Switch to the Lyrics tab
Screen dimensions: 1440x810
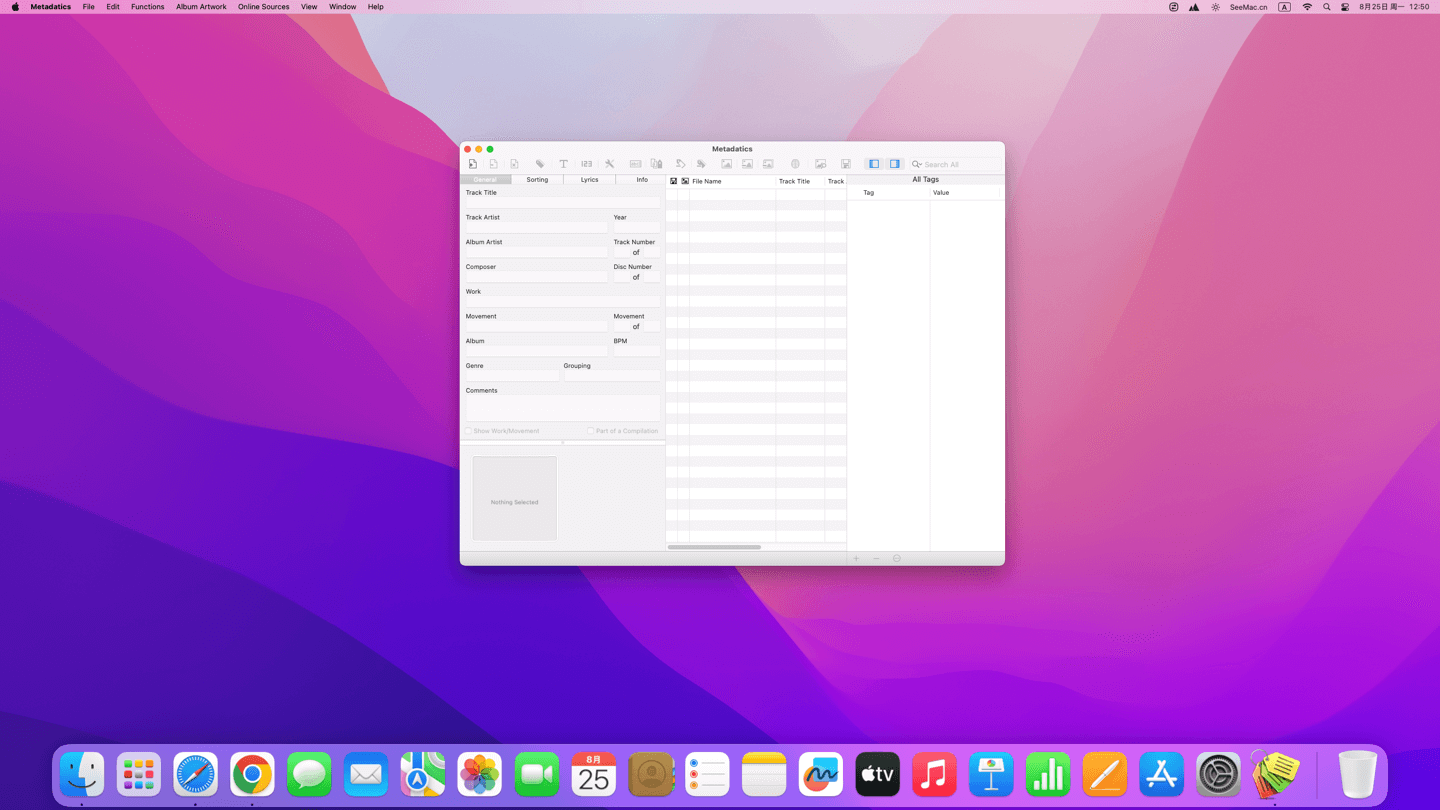click(589, 180)
